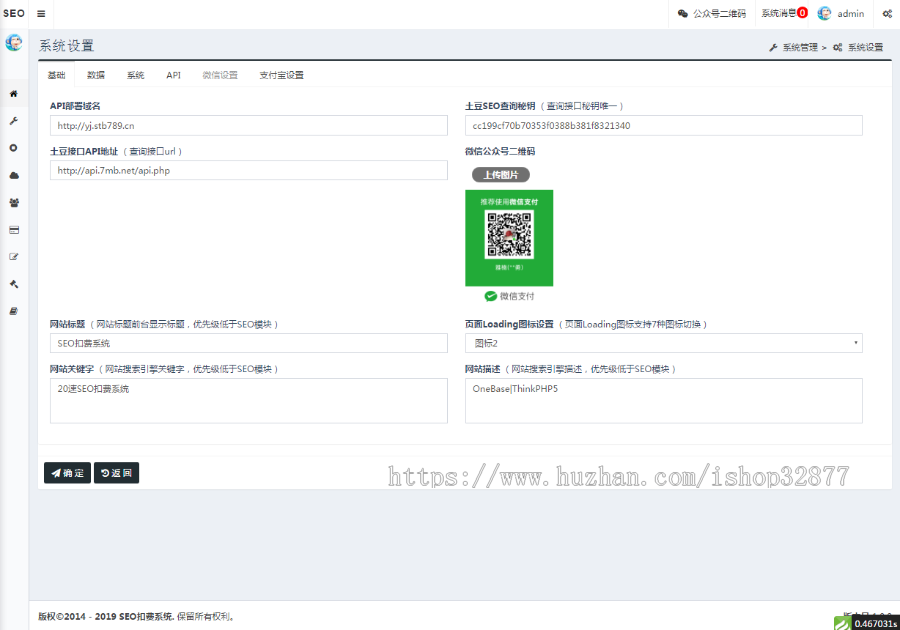
Task: Open the sidebar wrench icon
Action: [x=14, y=121]
